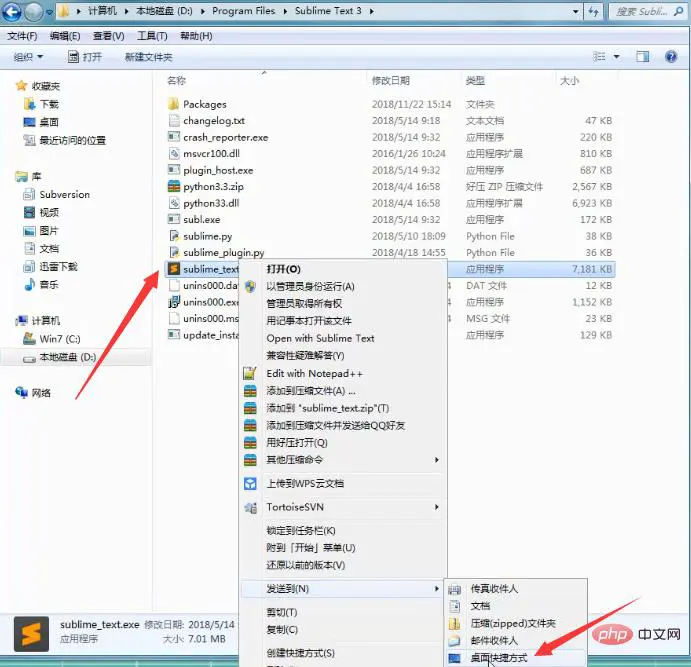The width and height of the screenshot is (691, 667).
Task: Open the view options dropdown arrow
Action: (x=617, y=56)
